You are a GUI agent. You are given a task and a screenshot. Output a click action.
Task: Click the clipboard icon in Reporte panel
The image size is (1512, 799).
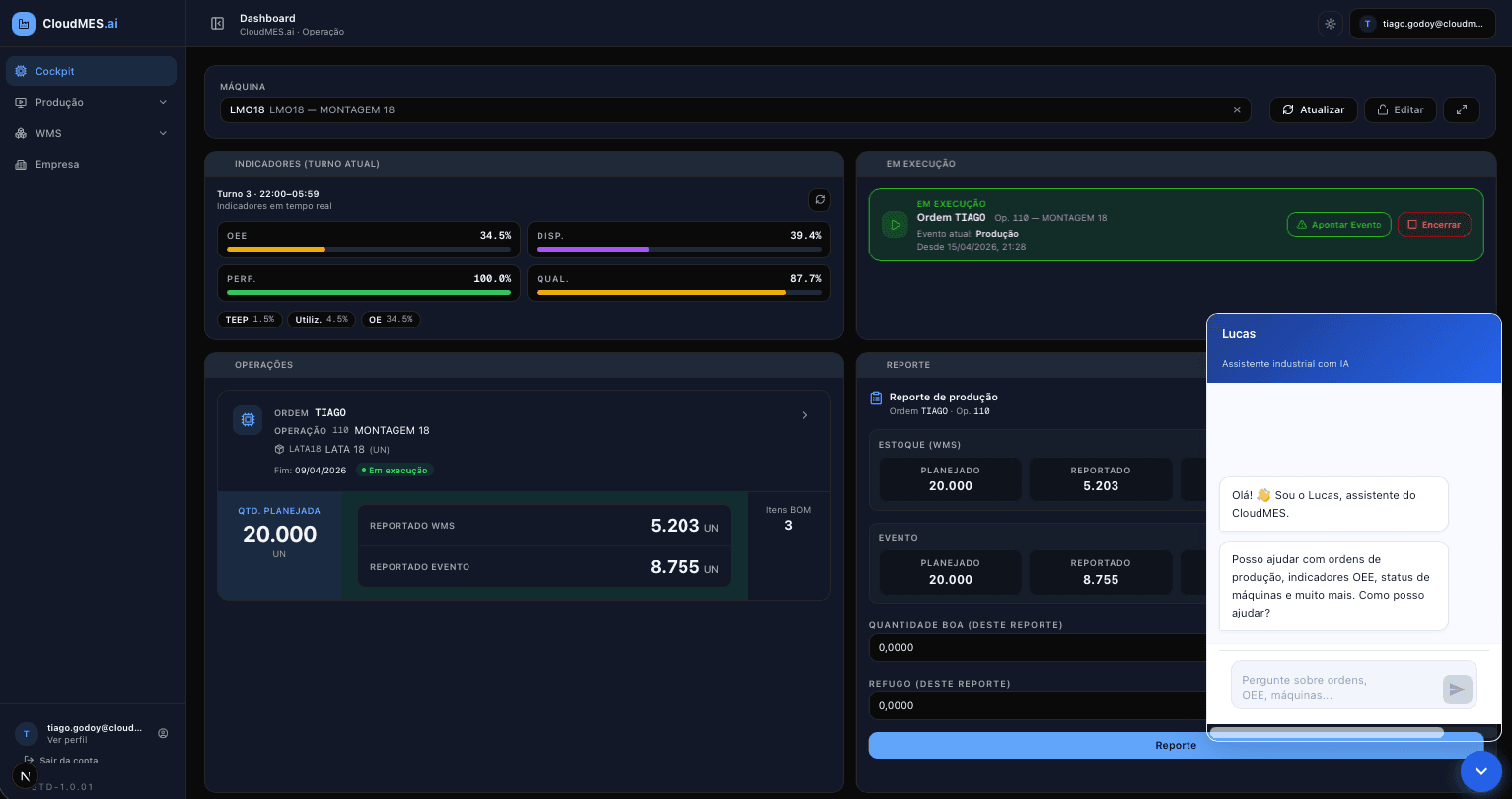click(x=876, y=398)
